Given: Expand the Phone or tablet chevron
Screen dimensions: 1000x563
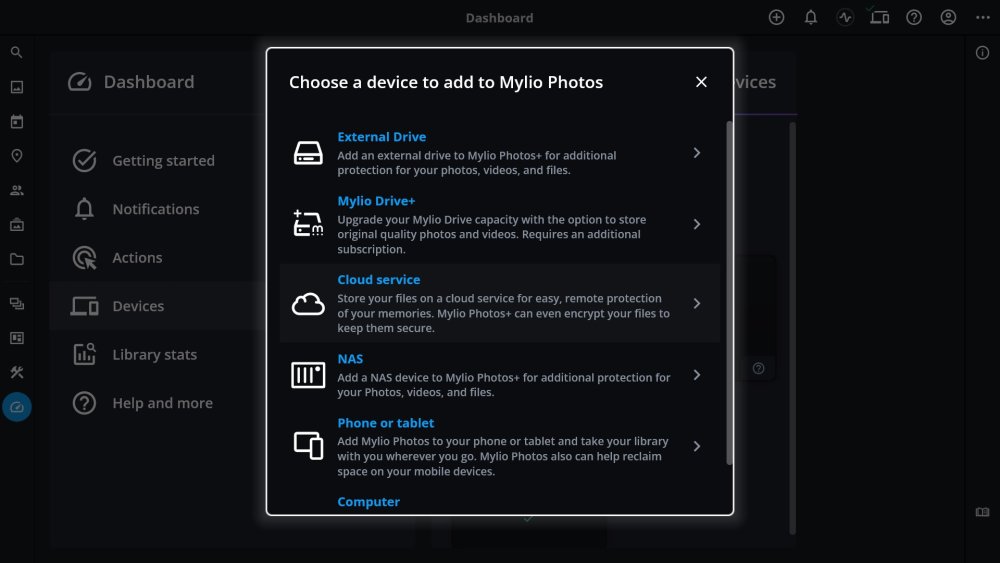Looking at the screenshot, I should point(696,446).
